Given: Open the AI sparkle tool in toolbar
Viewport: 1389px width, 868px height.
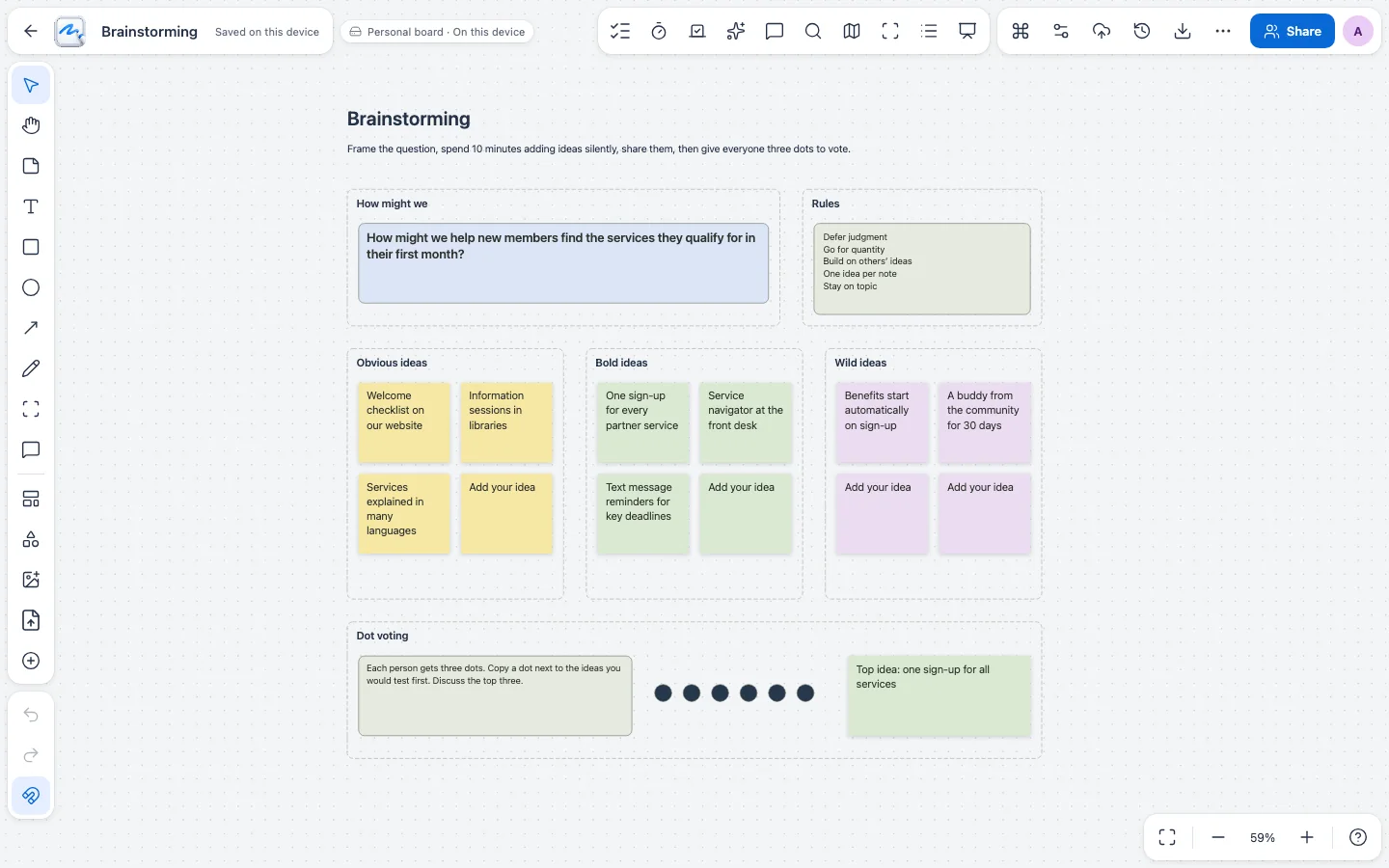Looking at the screenshot, I should (x=736, y=31).
